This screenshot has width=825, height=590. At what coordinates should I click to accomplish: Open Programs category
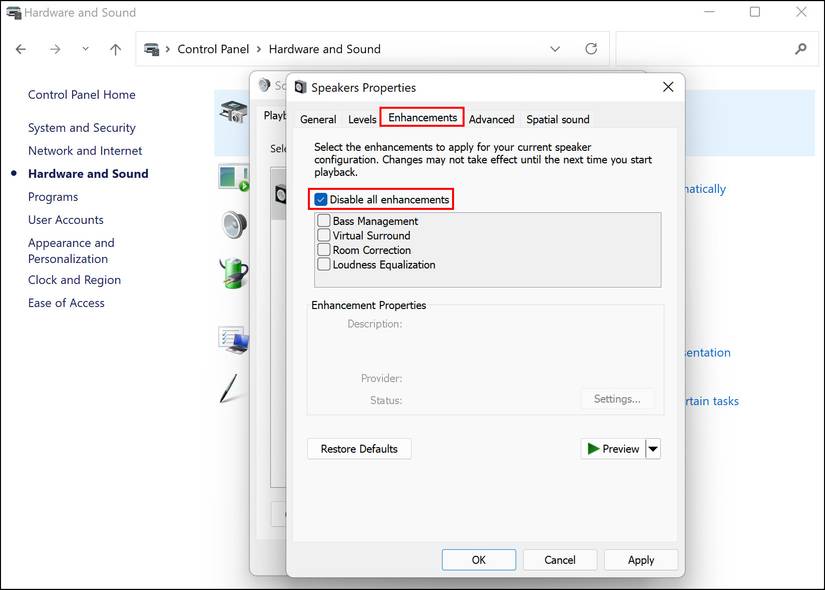[53, 197]
